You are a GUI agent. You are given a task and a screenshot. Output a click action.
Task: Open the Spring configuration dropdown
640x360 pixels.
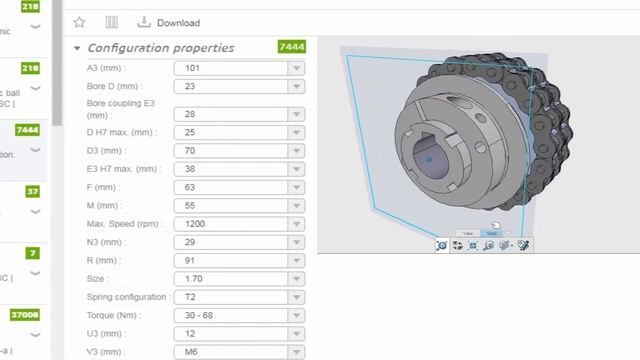(239, 297)
